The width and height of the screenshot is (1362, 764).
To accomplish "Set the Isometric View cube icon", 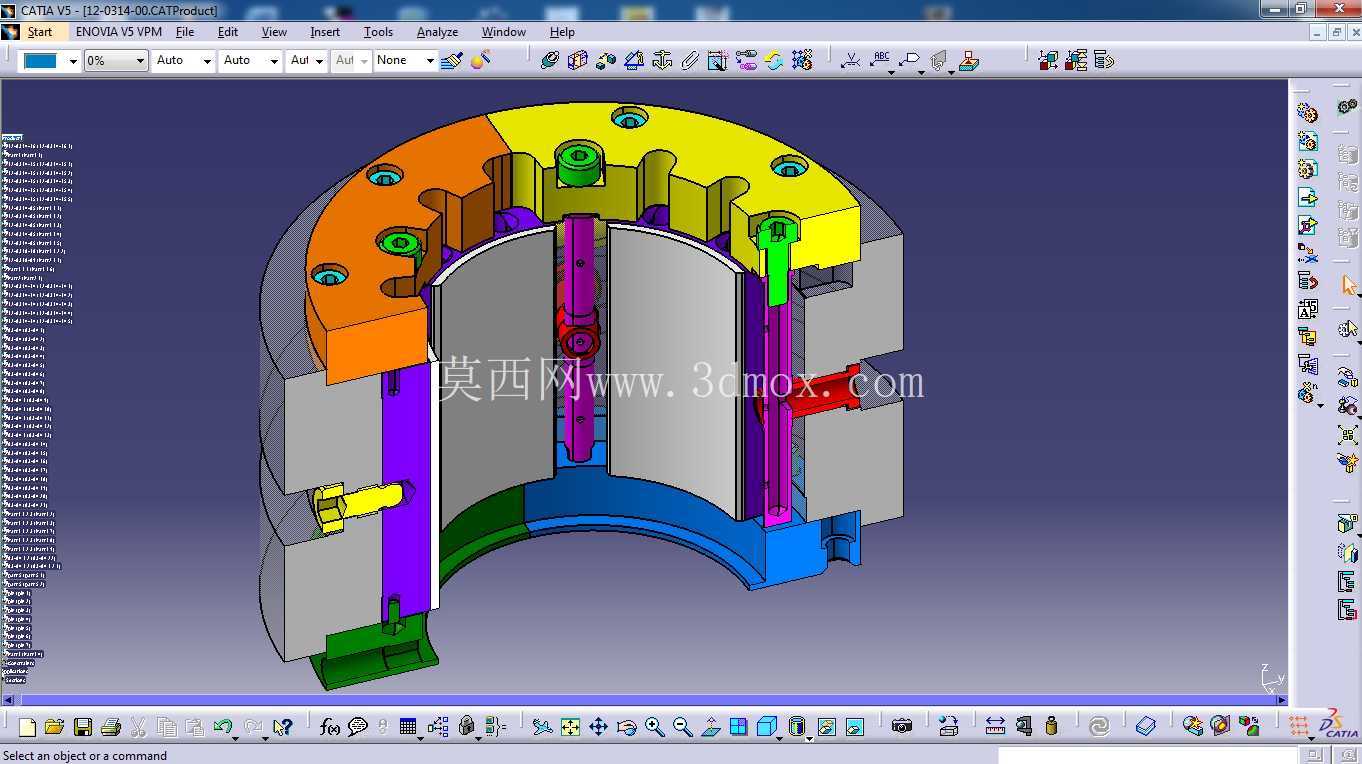I will coord(766,727).
